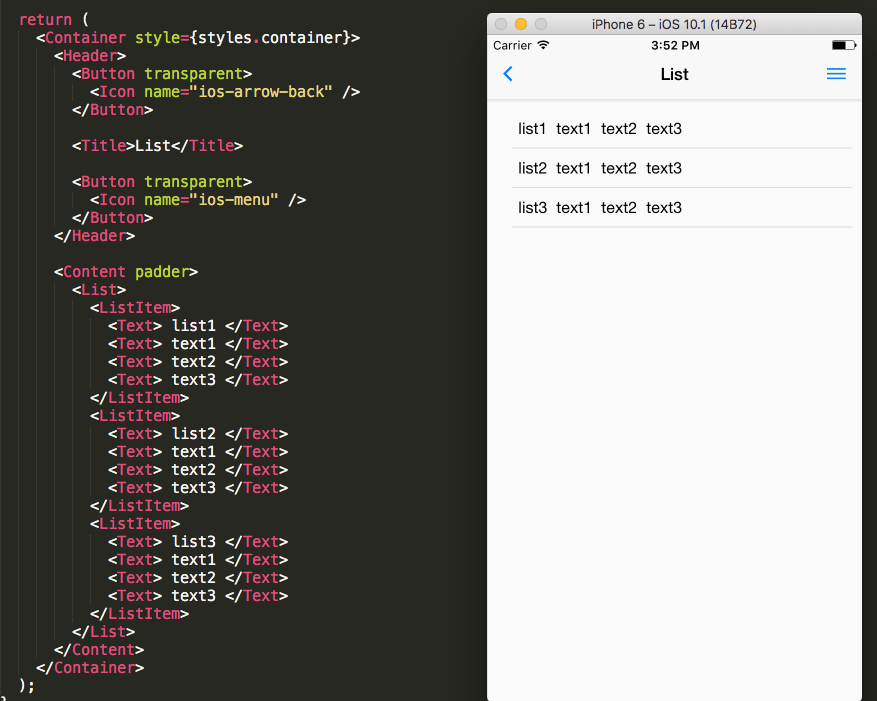
Task: Click the 'list3' Text line in code
Action: [198, 542]
